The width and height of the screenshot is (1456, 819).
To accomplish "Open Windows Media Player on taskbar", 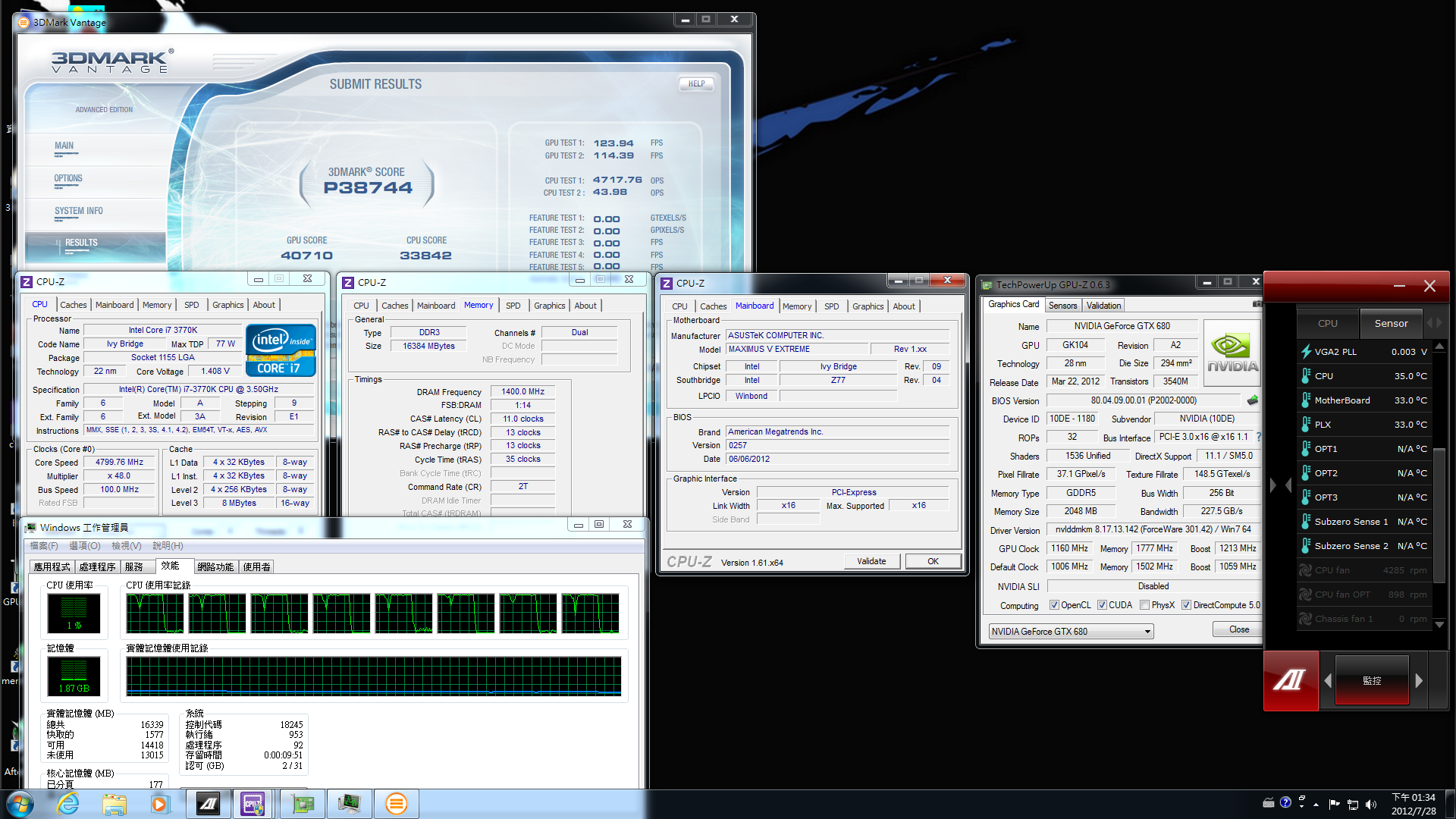I will (160, 804).
